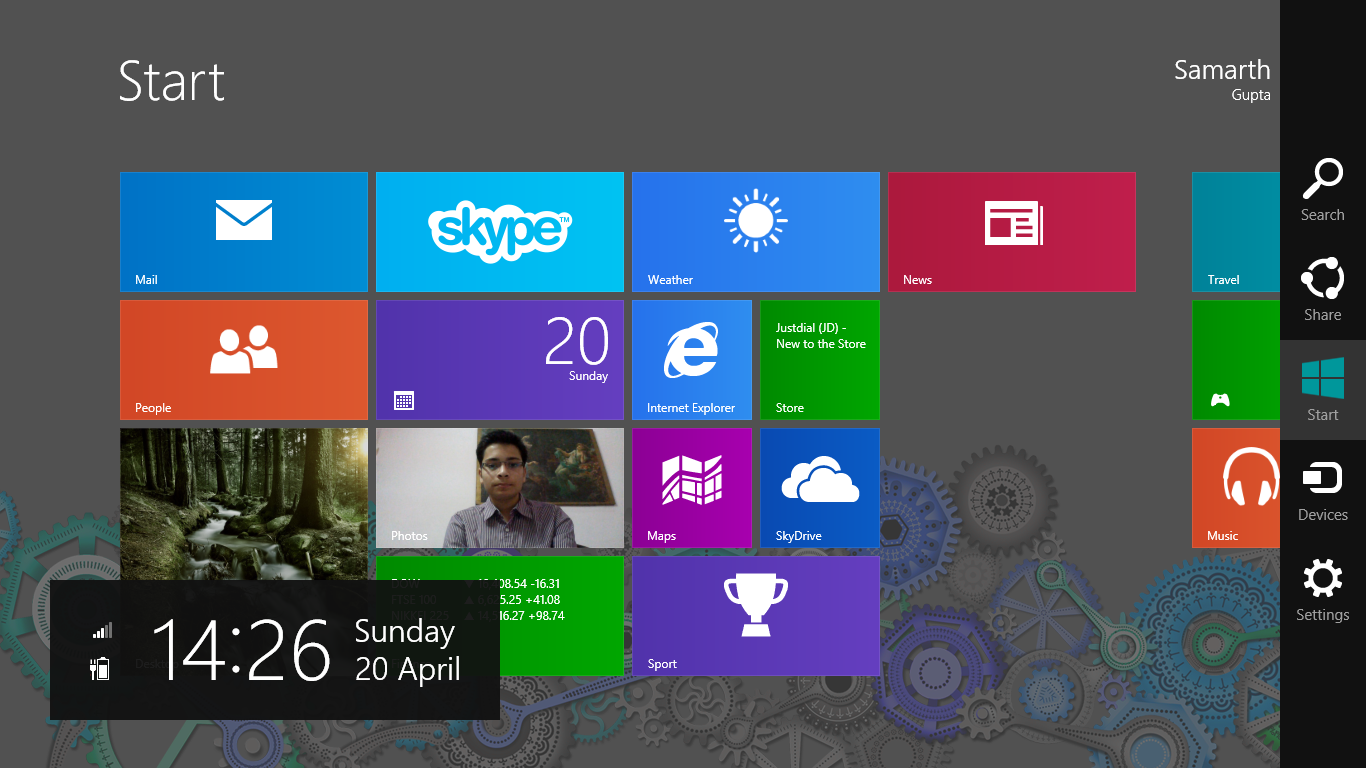Open the Weather tile
1366x768 pixels.
[x=756, y=232]
